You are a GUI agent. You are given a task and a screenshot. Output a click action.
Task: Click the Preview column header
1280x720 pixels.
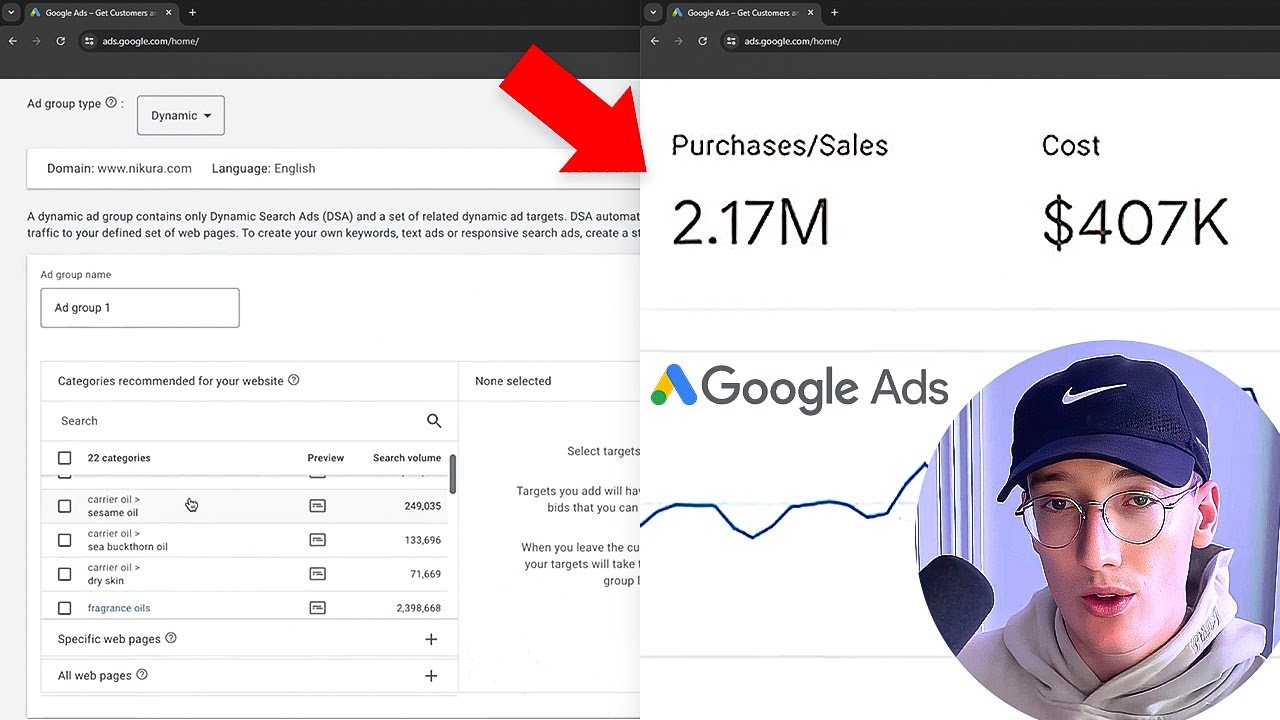coord(326,458)
